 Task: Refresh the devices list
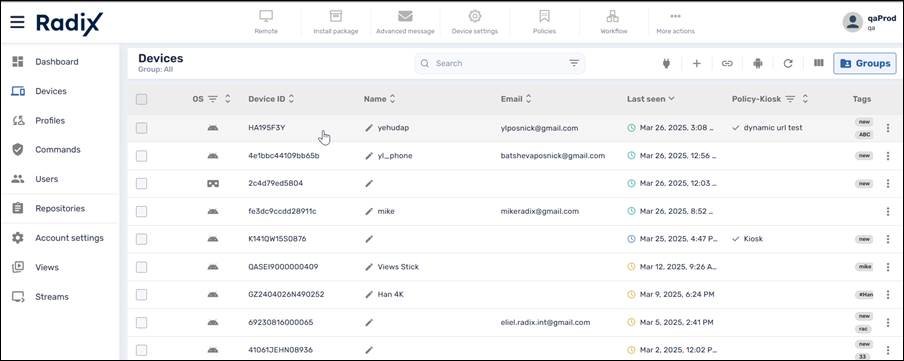coord(788,63)
